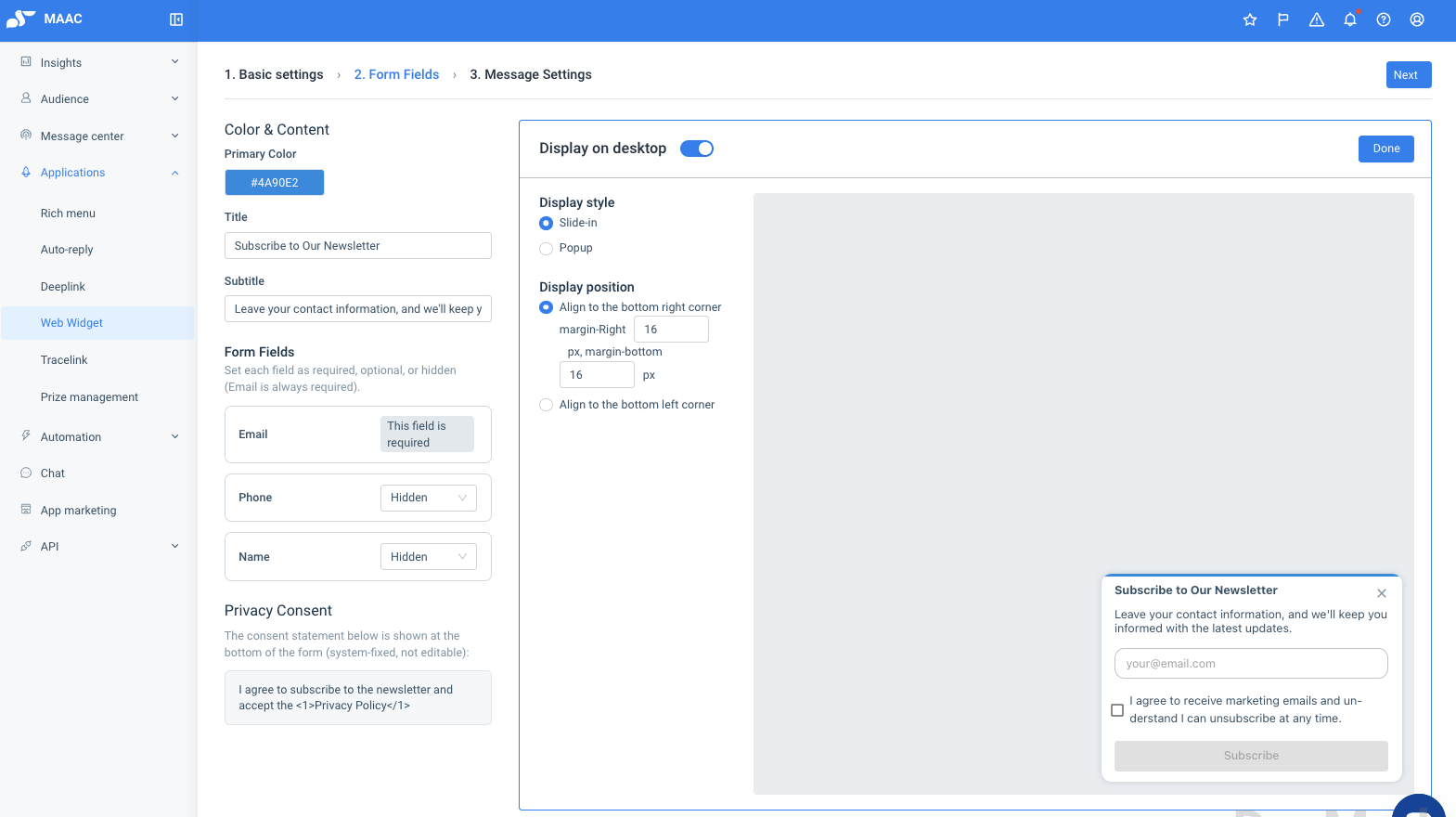Select Web Widget in sidebar
This screenshot has height=817, width=1456.
pyautogui.click(x=97, y=323)
